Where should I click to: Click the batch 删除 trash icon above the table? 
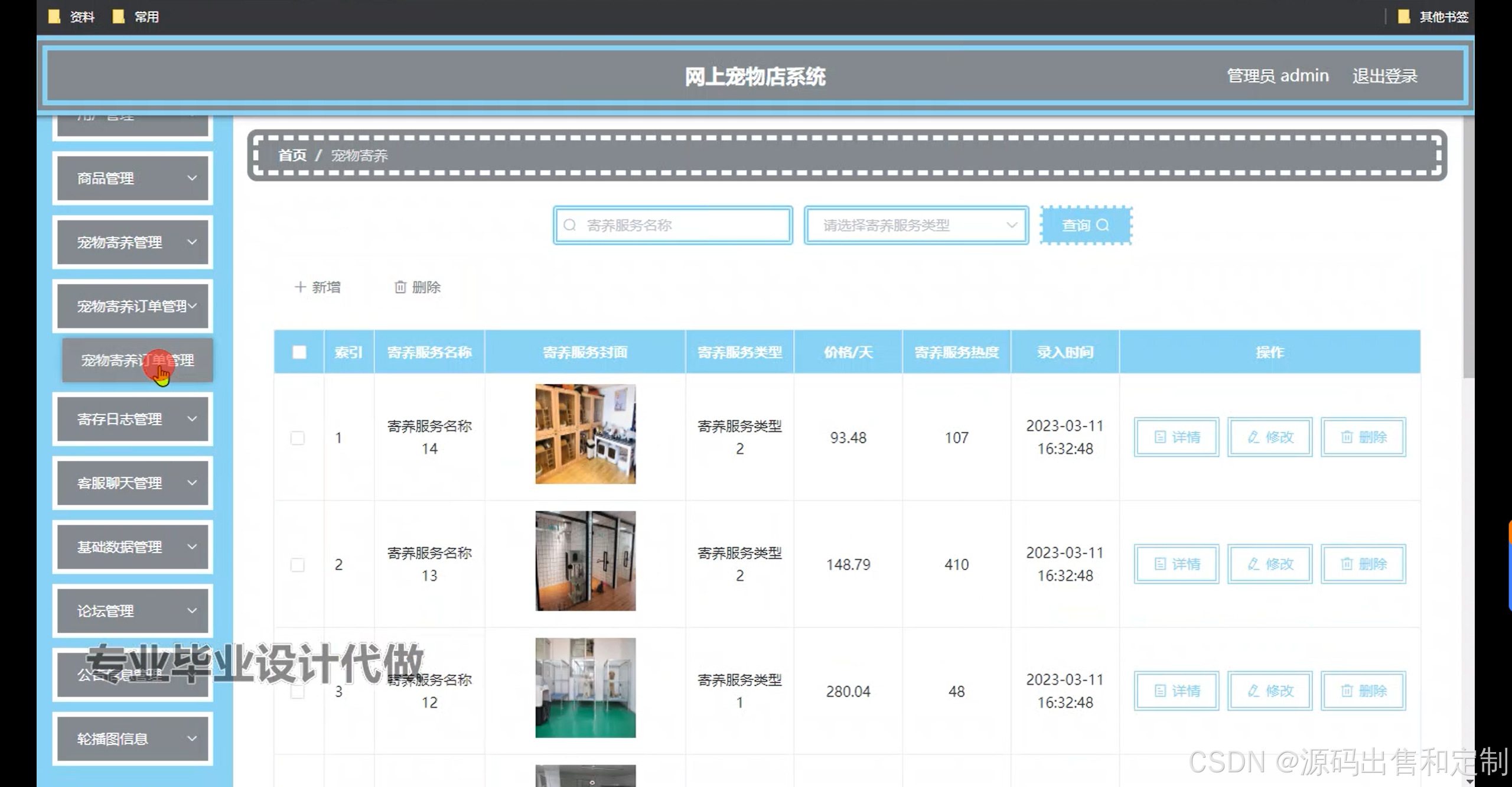[x=400, y=287]
